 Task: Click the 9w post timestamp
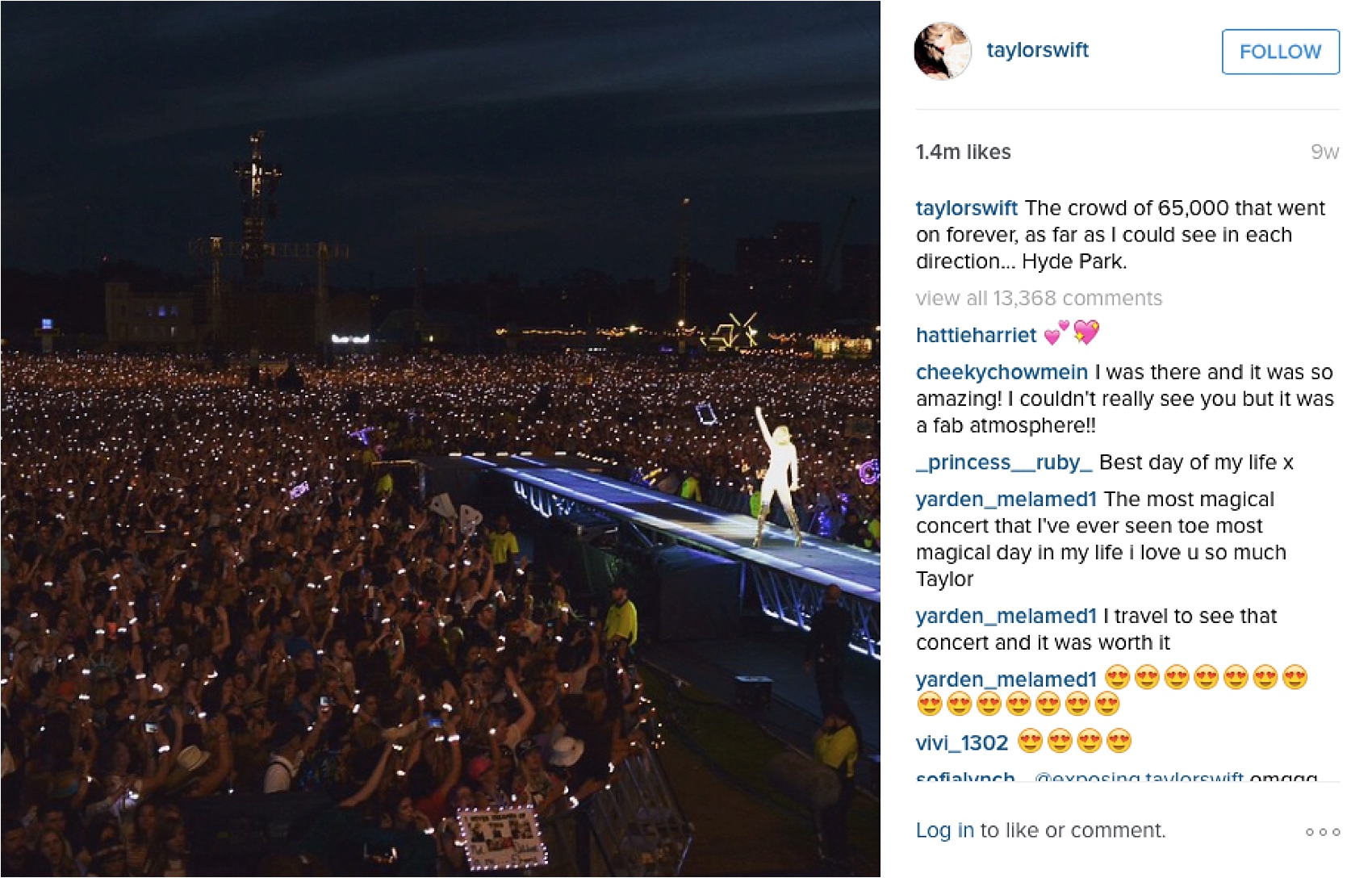(x=1324, y=152)
